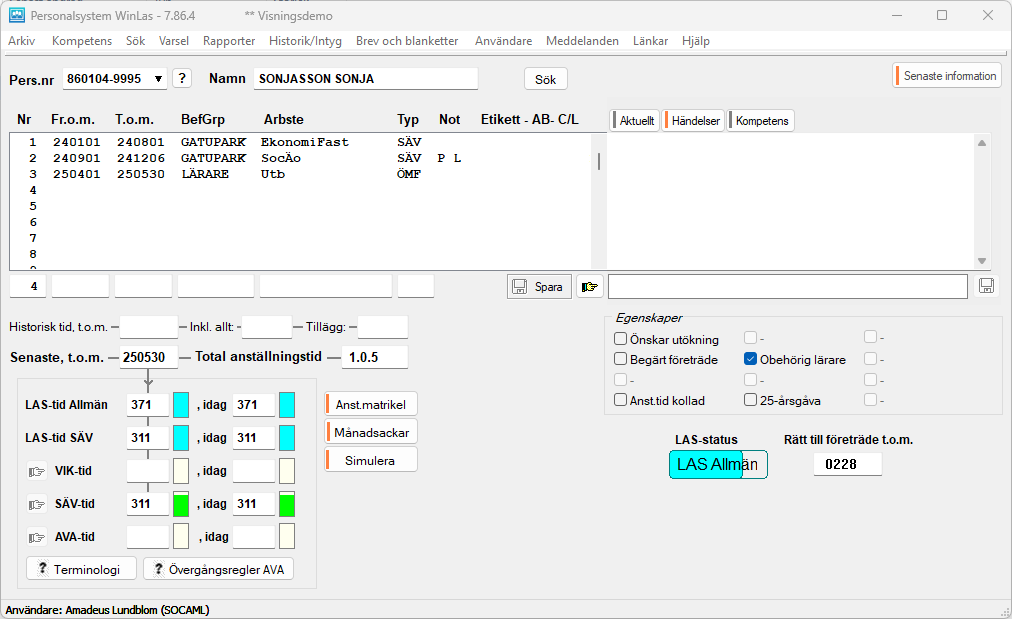Open the Rapporter menu
Image resolution: width=1012 pixels, height=619 pixels.
[229, 41]
